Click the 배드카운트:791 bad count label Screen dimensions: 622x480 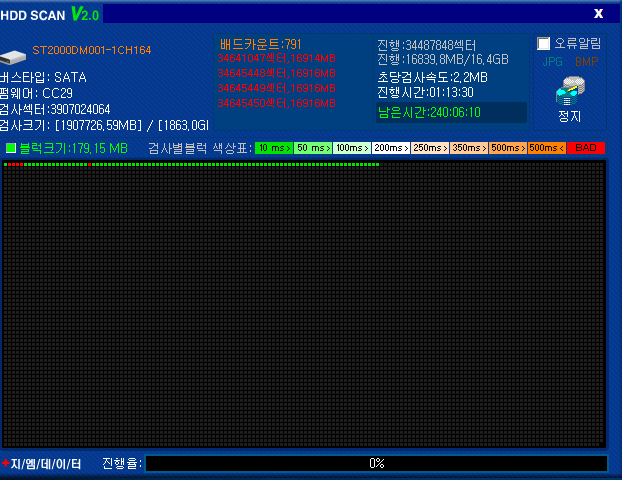(260, 44)
